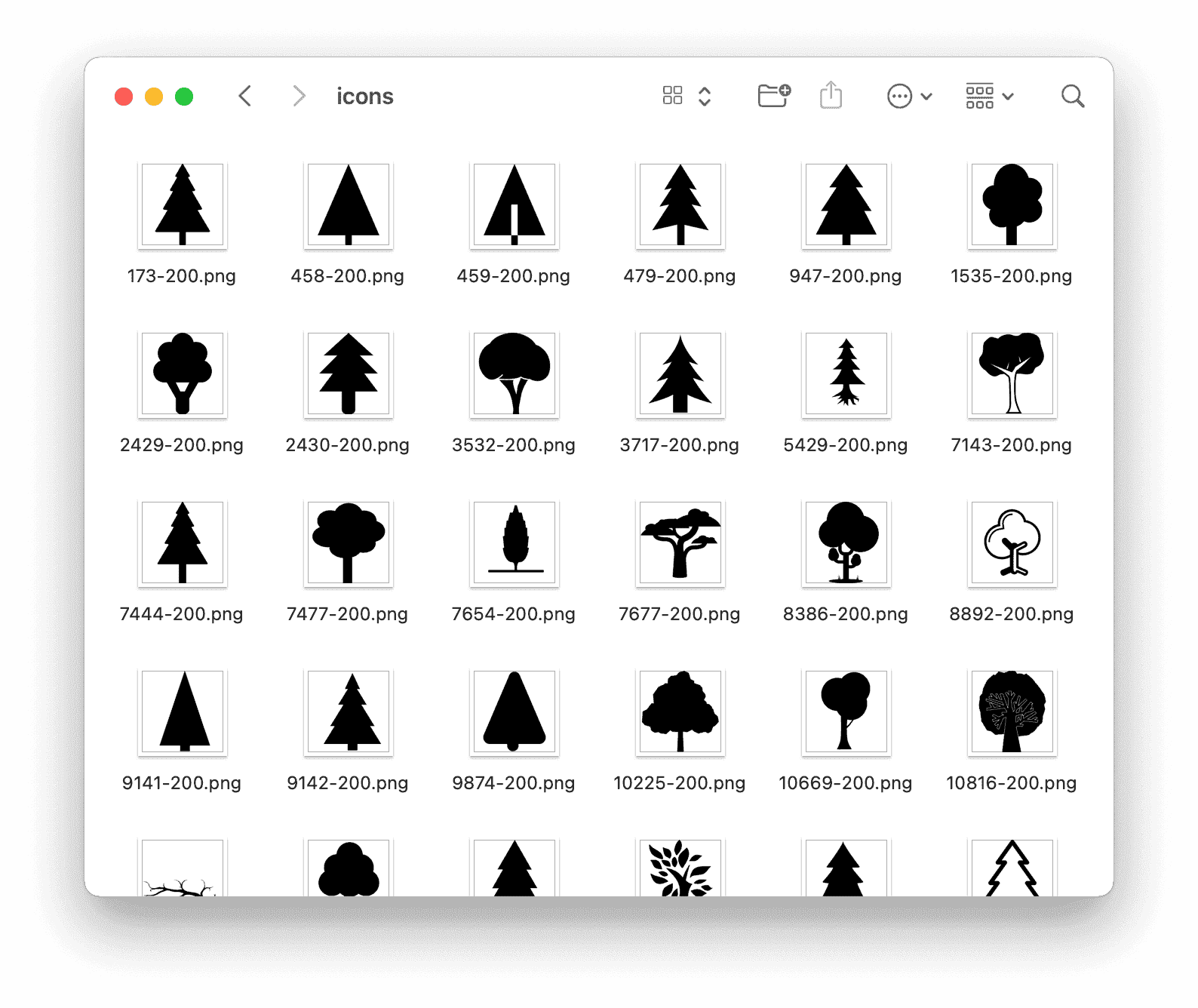
Task: Open the view style up-down stepper
Action: [x=705, y=96]
